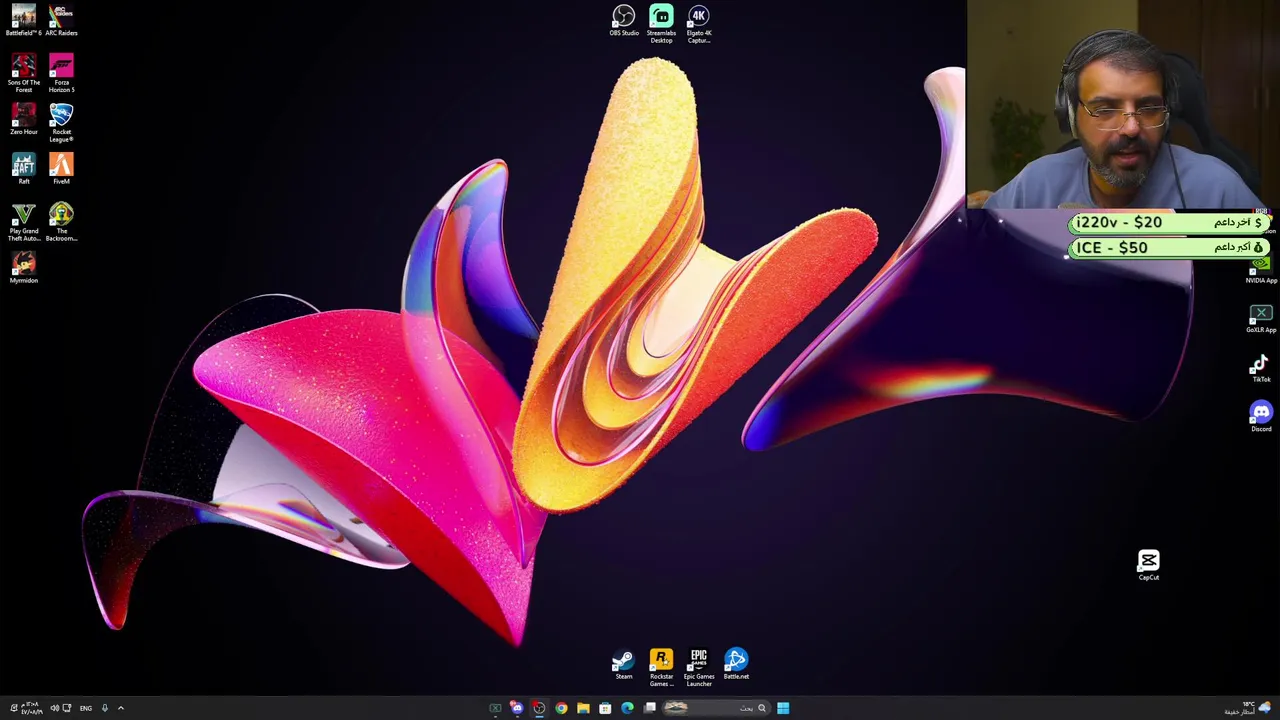Open the NVIDIA App desktop icon
Screen dimensions: 1280x720
1261,270
